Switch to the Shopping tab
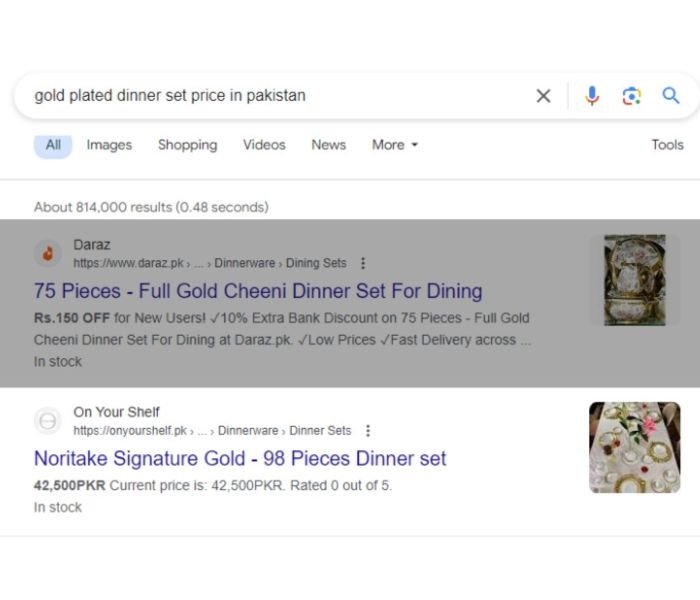700x600 pixels. click(187, 145)
